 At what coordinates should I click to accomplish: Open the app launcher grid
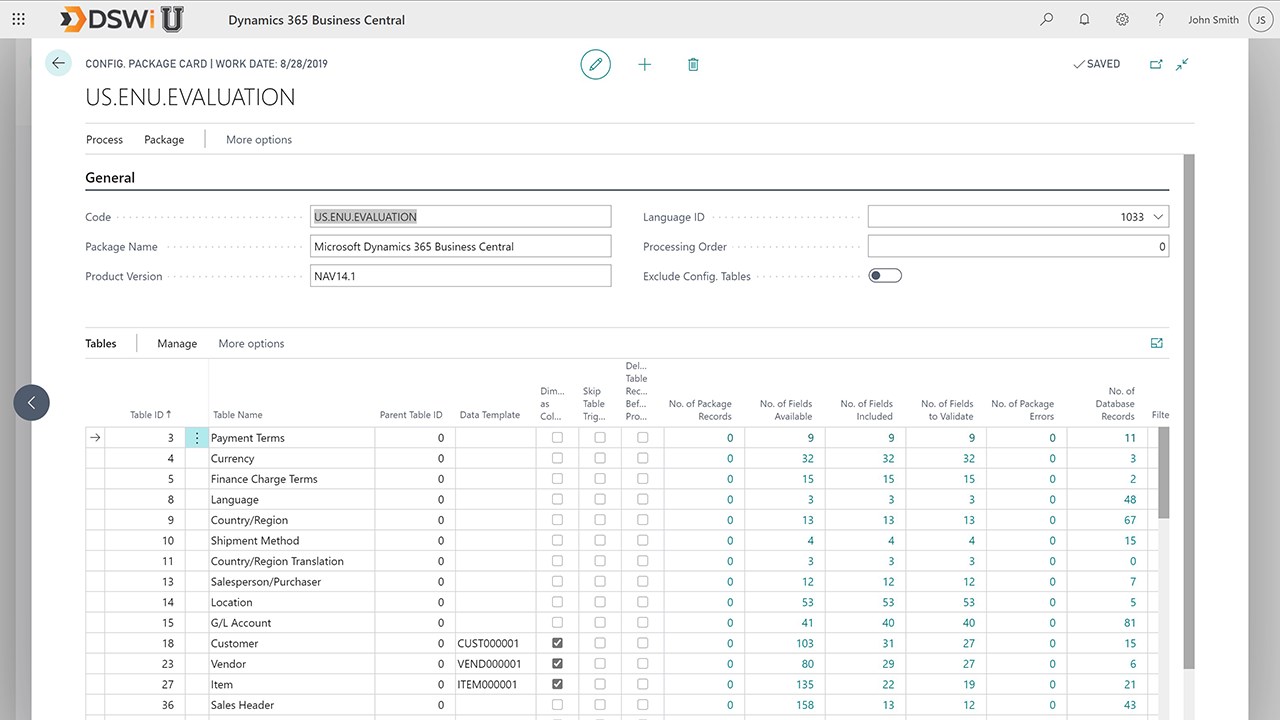click(x=18, y=19)
